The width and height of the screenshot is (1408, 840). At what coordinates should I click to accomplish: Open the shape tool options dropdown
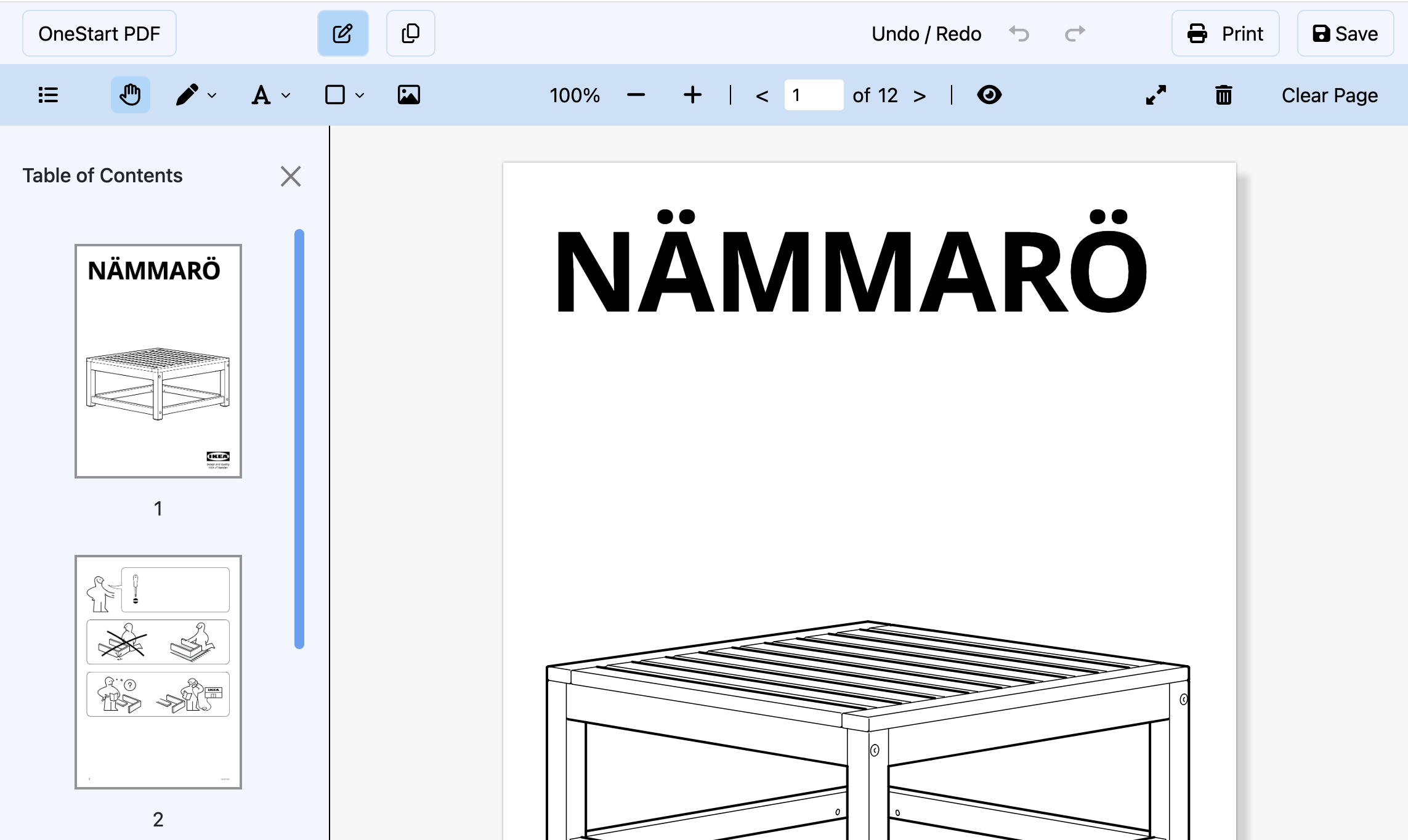coord(360,95)
